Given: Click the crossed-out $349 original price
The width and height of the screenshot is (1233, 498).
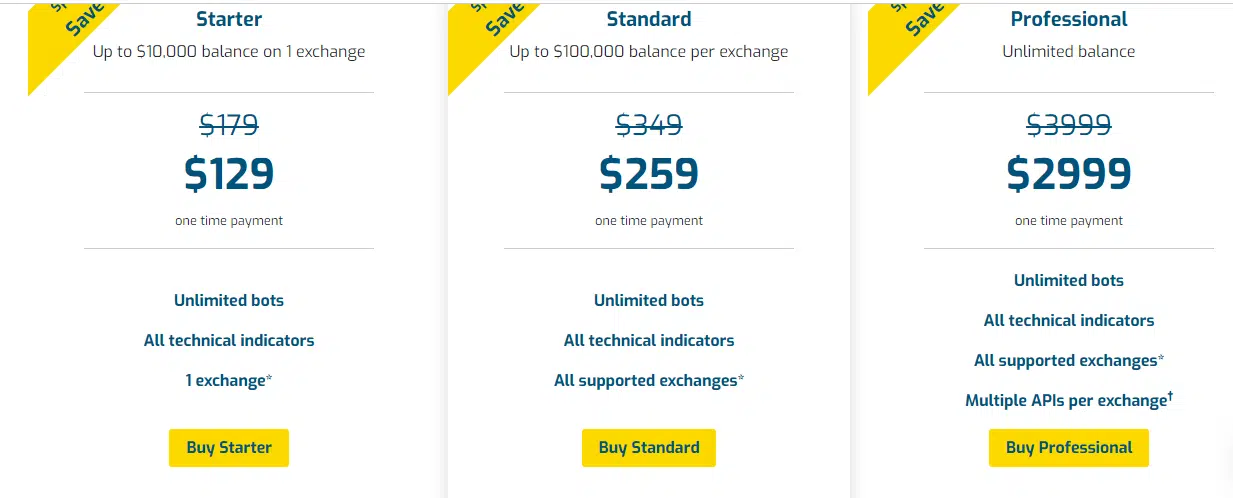Looking at the screenshot, I should tap(649, 125).
